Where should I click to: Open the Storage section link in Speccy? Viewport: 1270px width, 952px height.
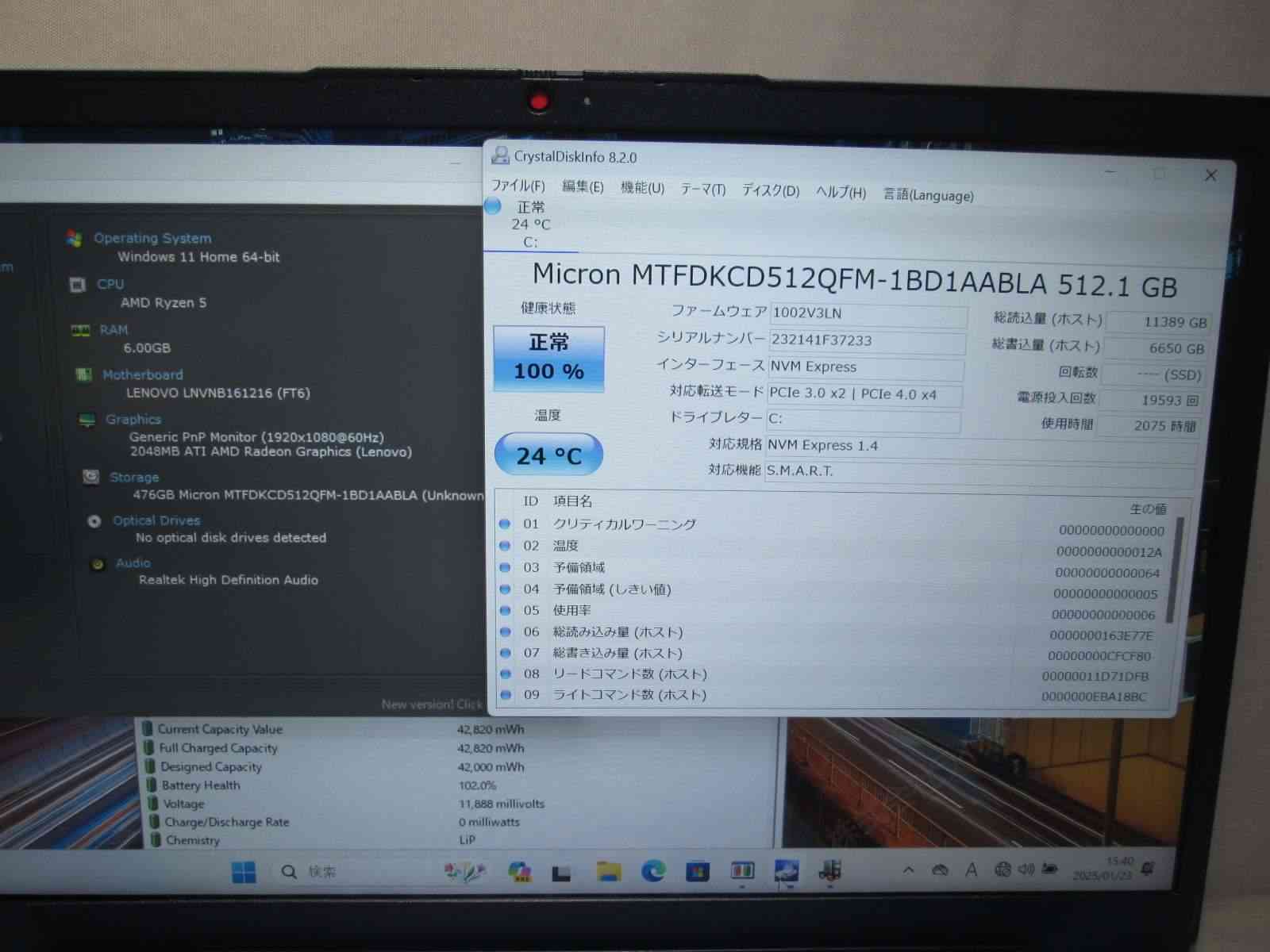pos(134,477)
